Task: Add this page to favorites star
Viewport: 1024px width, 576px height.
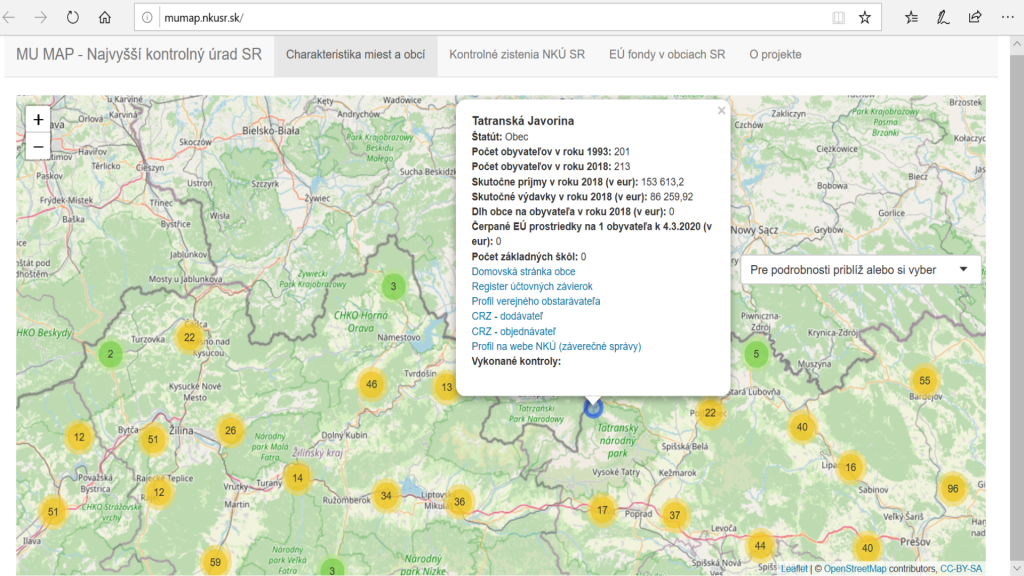Action: tap(865, 18)
